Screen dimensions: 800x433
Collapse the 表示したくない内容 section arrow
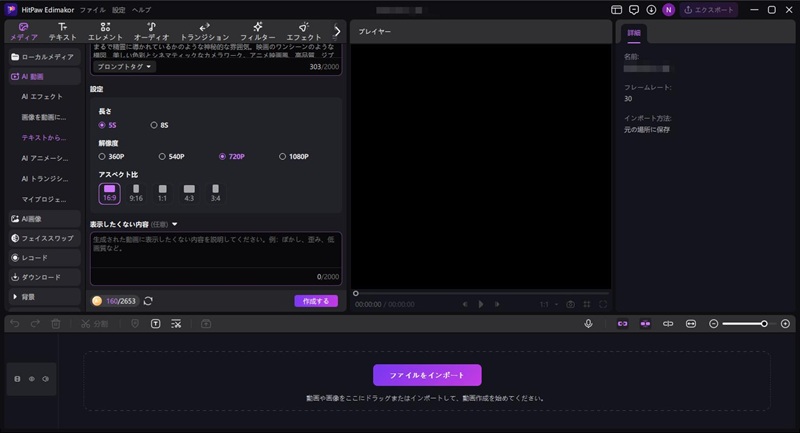(x=174, y=224)
